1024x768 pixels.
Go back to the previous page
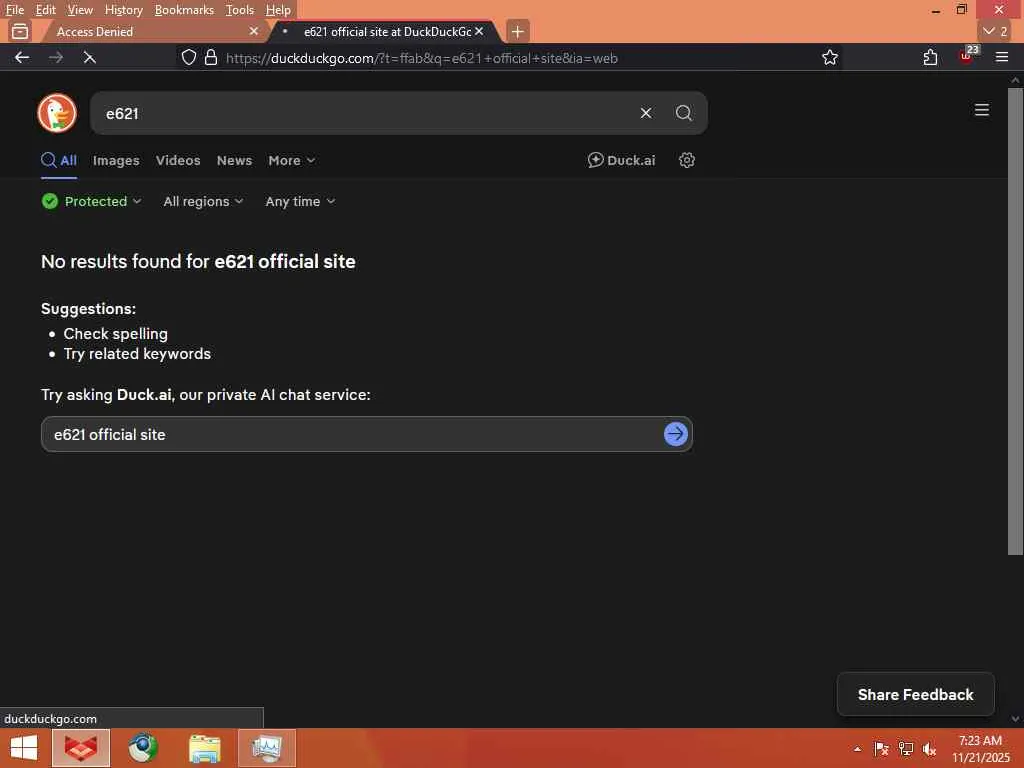point(22,57)
